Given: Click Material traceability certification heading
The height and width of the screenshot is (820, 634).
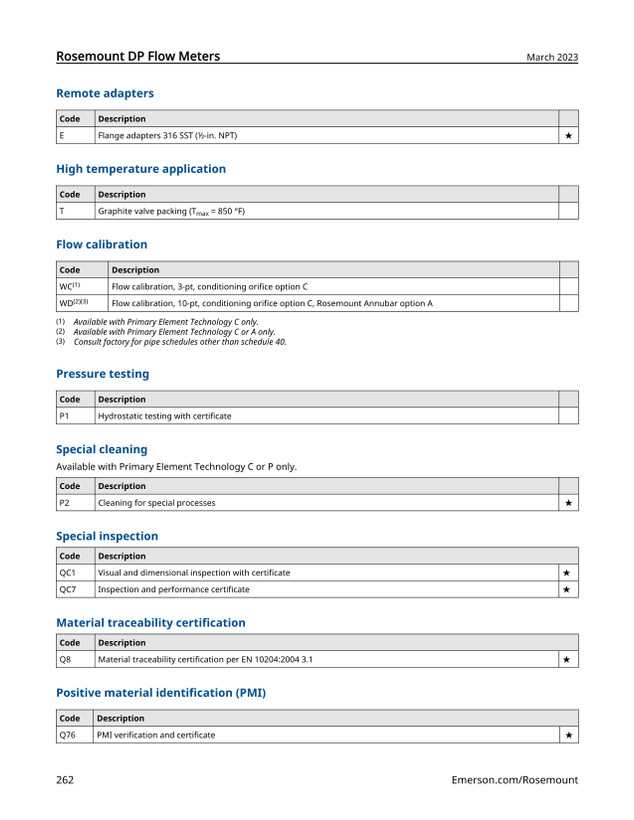Looking at the screenshot, I should (151, 623).
